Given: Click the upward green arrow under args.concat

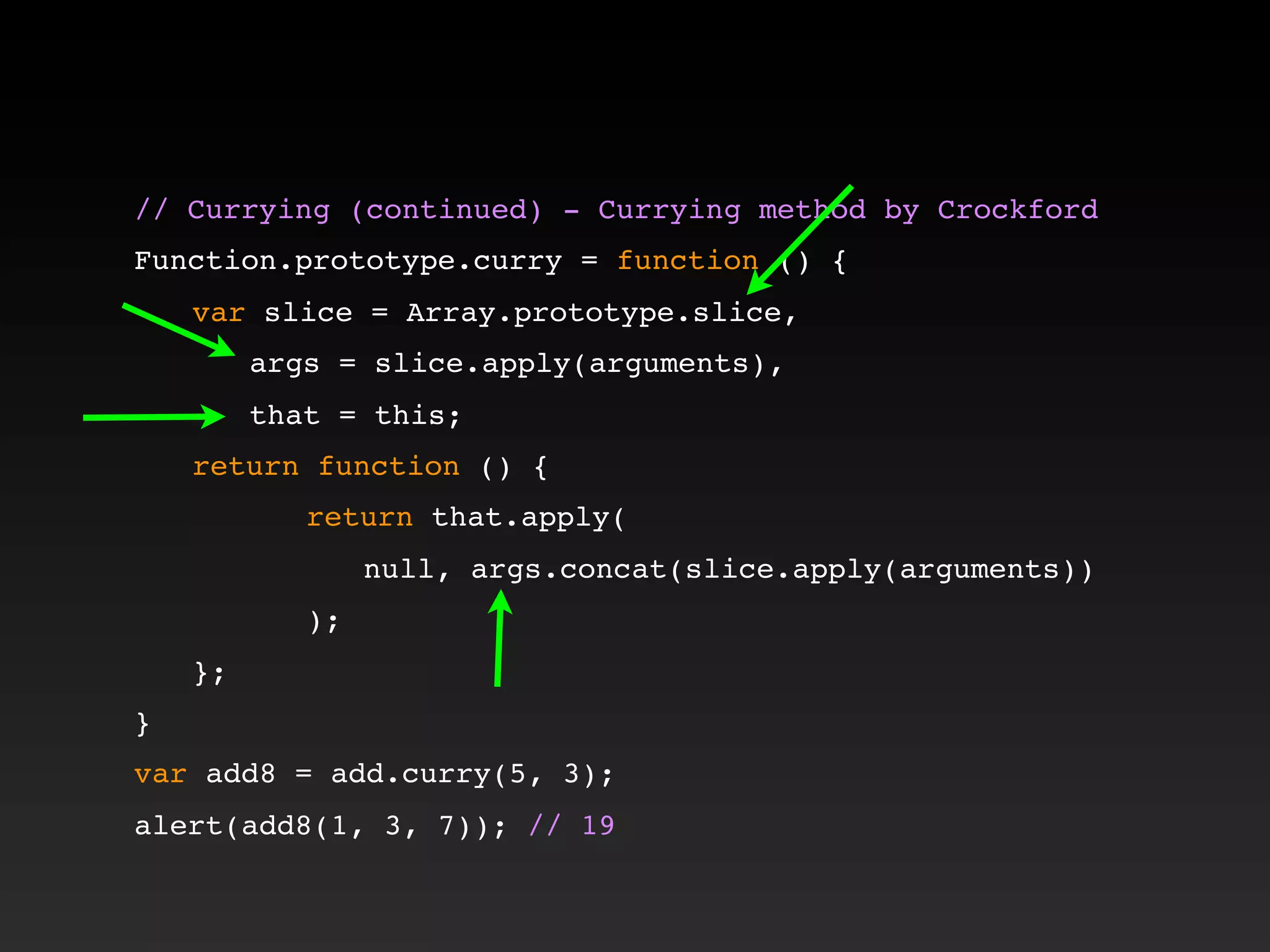Looking at the screenshot, I should pyautogui.click(x=499, y=638).
